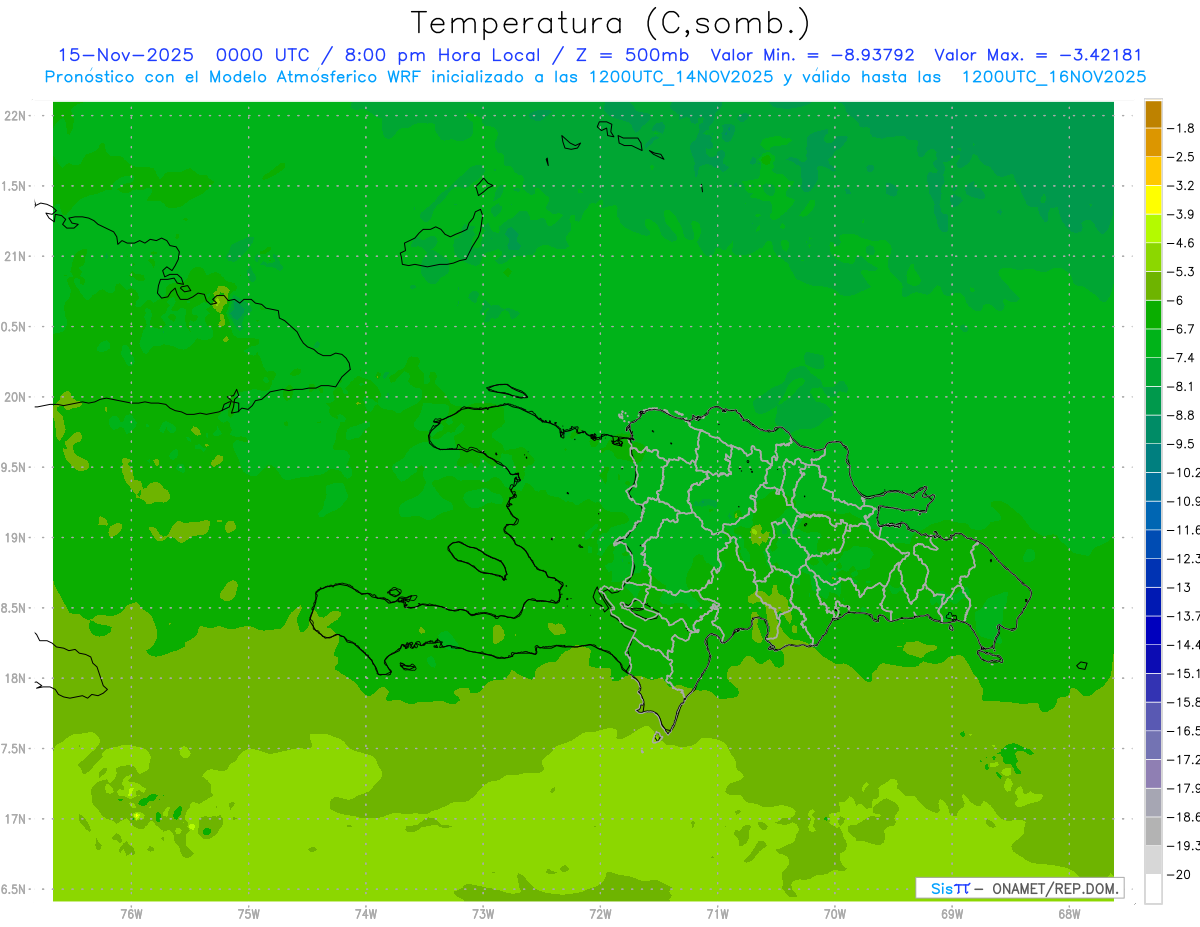Click the "-3.9" legend value
1200x927 pixels.
[1182, 214]
